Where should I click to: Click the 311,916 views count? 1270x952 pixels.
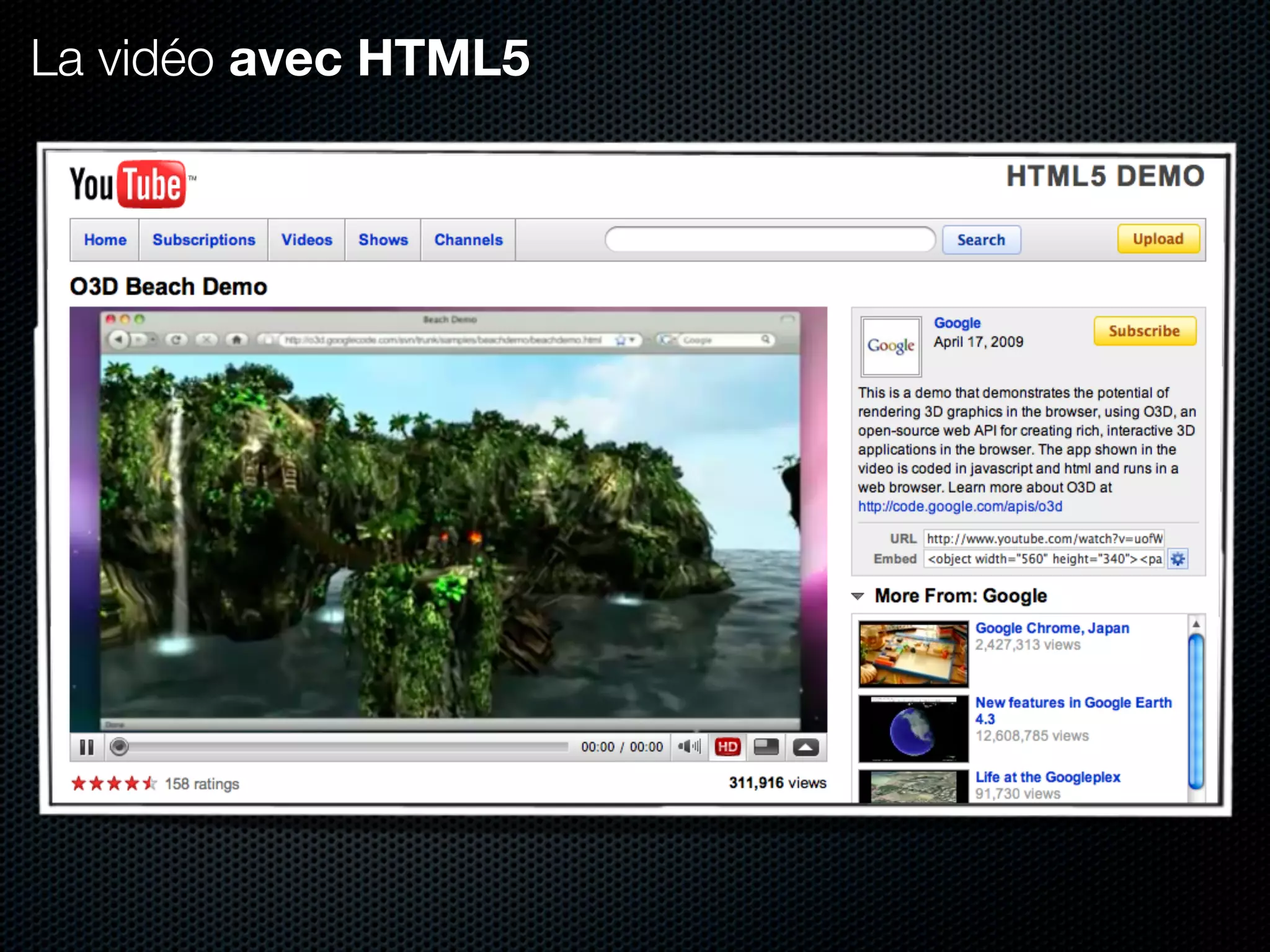778,783
